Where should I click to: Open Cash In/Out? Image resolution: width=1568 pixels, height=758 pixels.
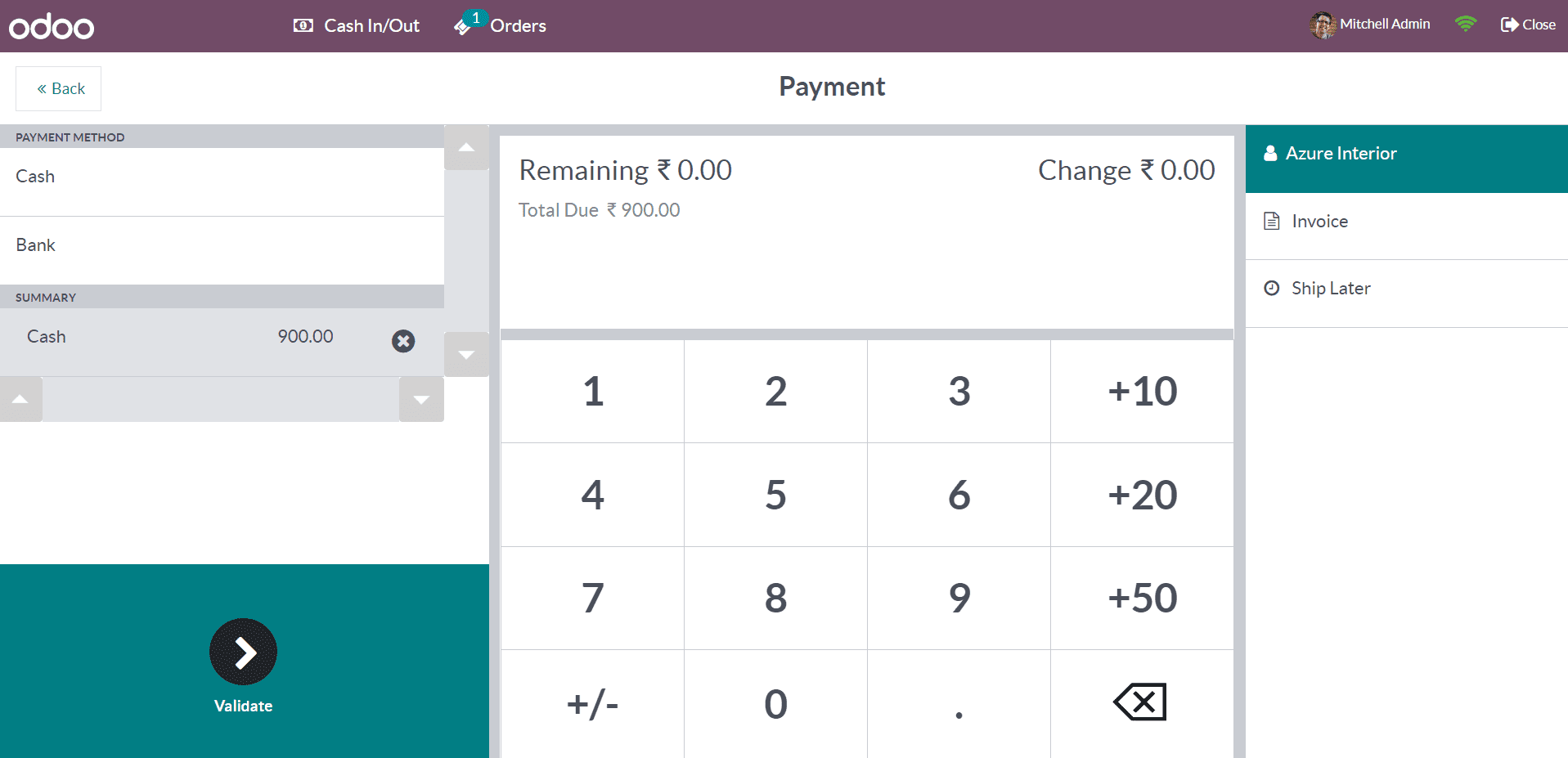click(356, 25)
